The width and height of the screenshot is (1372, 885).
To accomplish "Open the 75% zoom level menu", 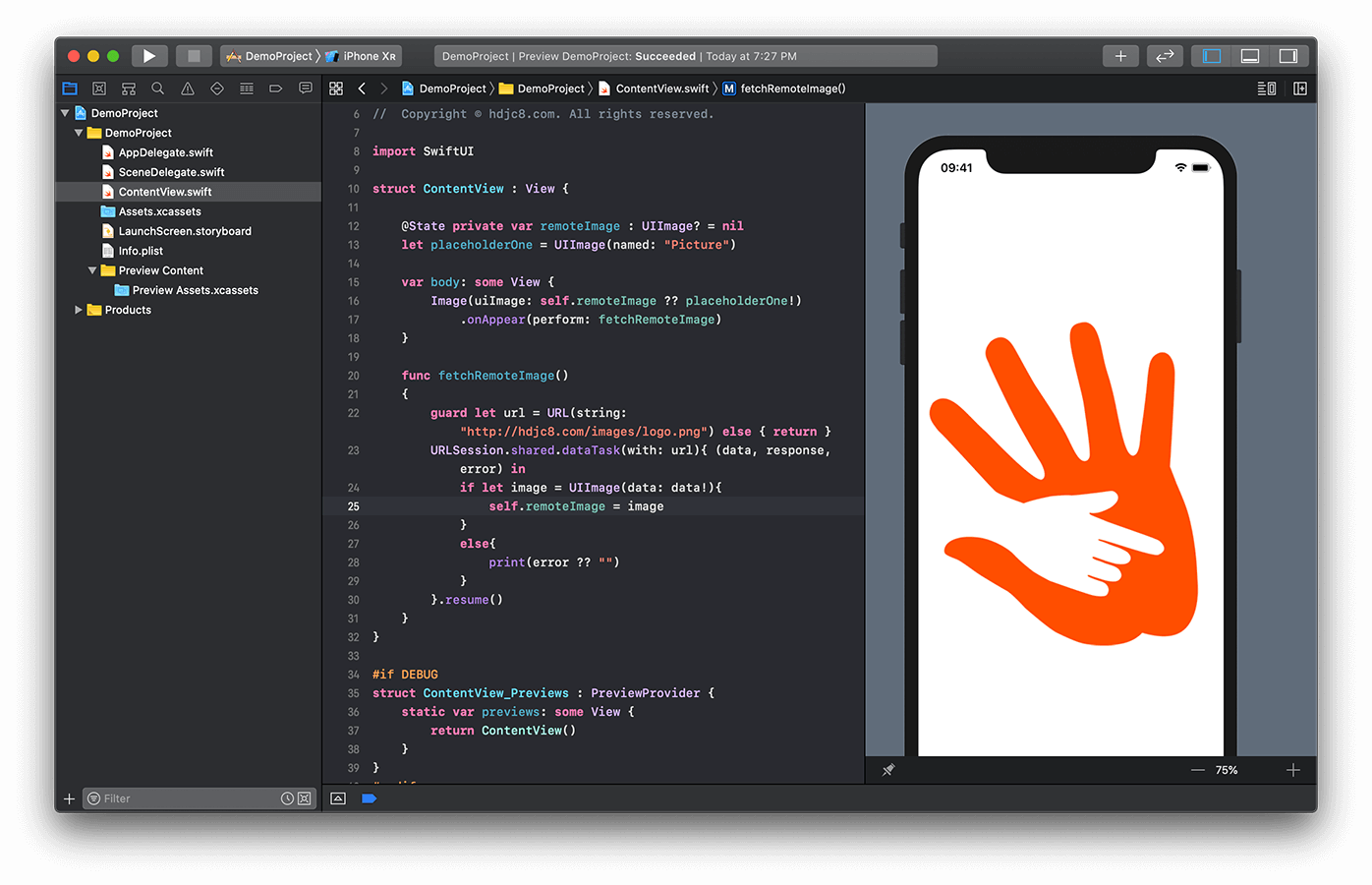I will coord(1227,770).
